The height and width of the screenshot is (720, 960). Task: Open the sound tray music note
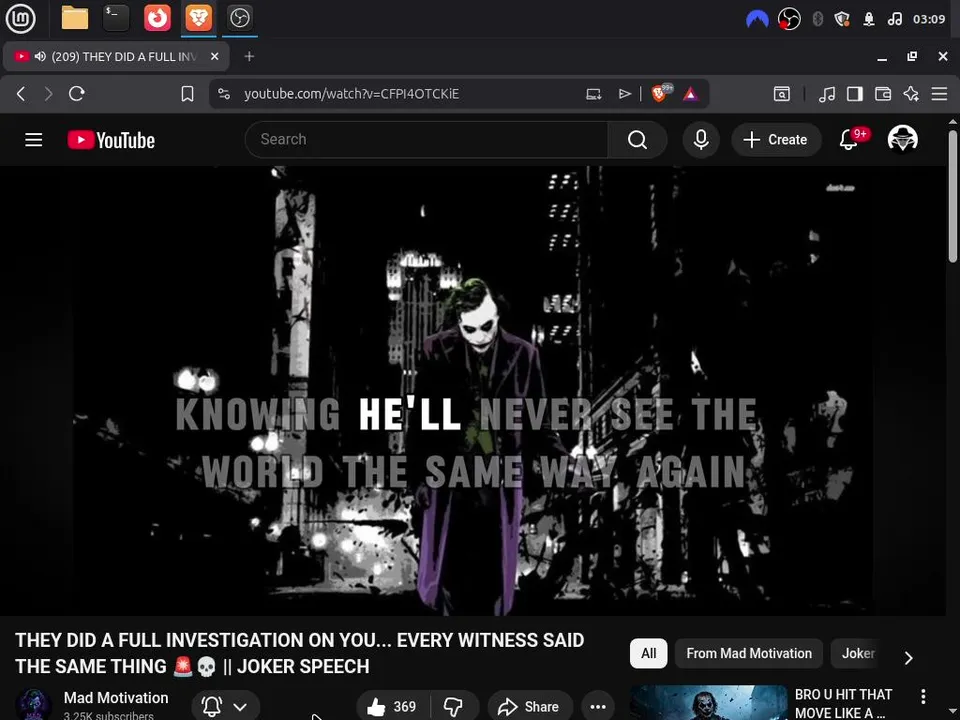pyautogui.click(x=894, y=19)
